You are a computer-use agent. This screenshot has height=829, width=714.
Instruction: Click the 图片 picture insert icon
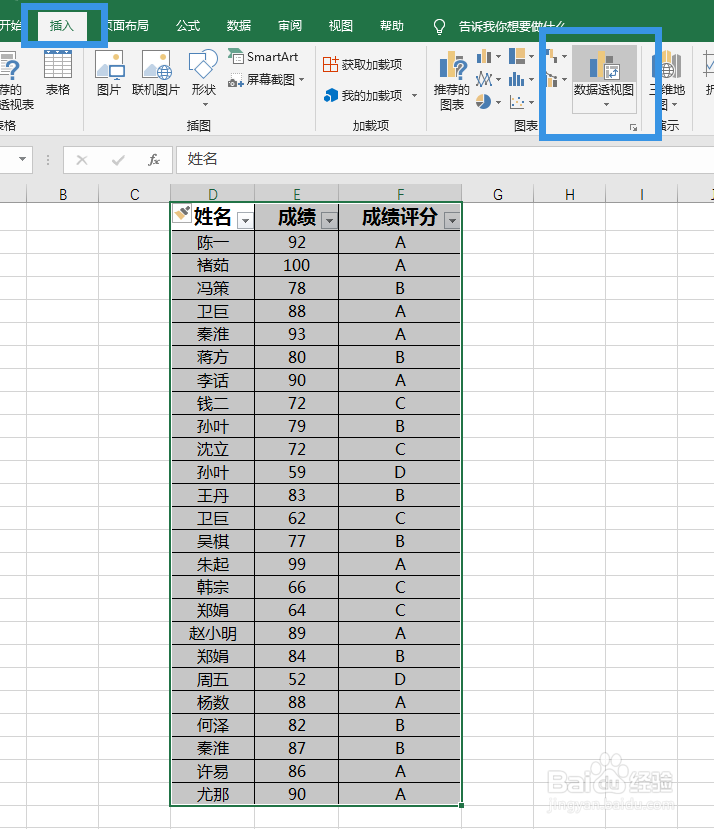[x=109, y=73]
